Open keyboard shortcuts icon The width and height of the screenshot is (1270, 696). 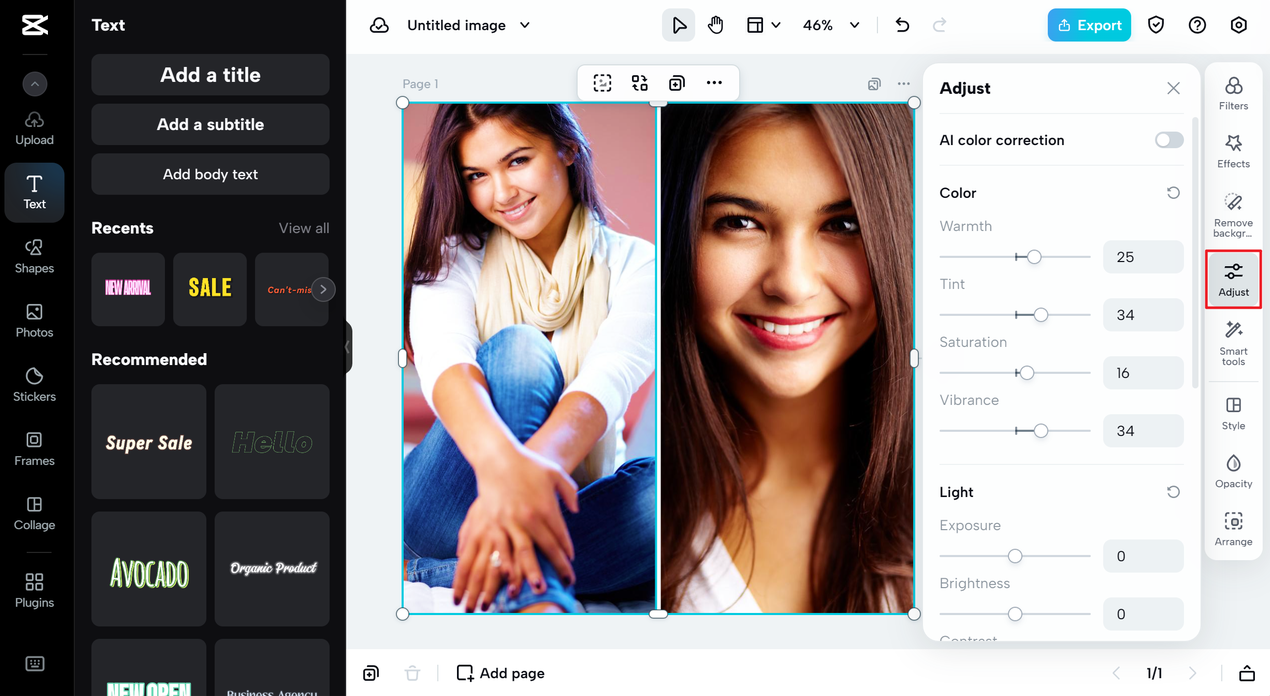point(35,664)
